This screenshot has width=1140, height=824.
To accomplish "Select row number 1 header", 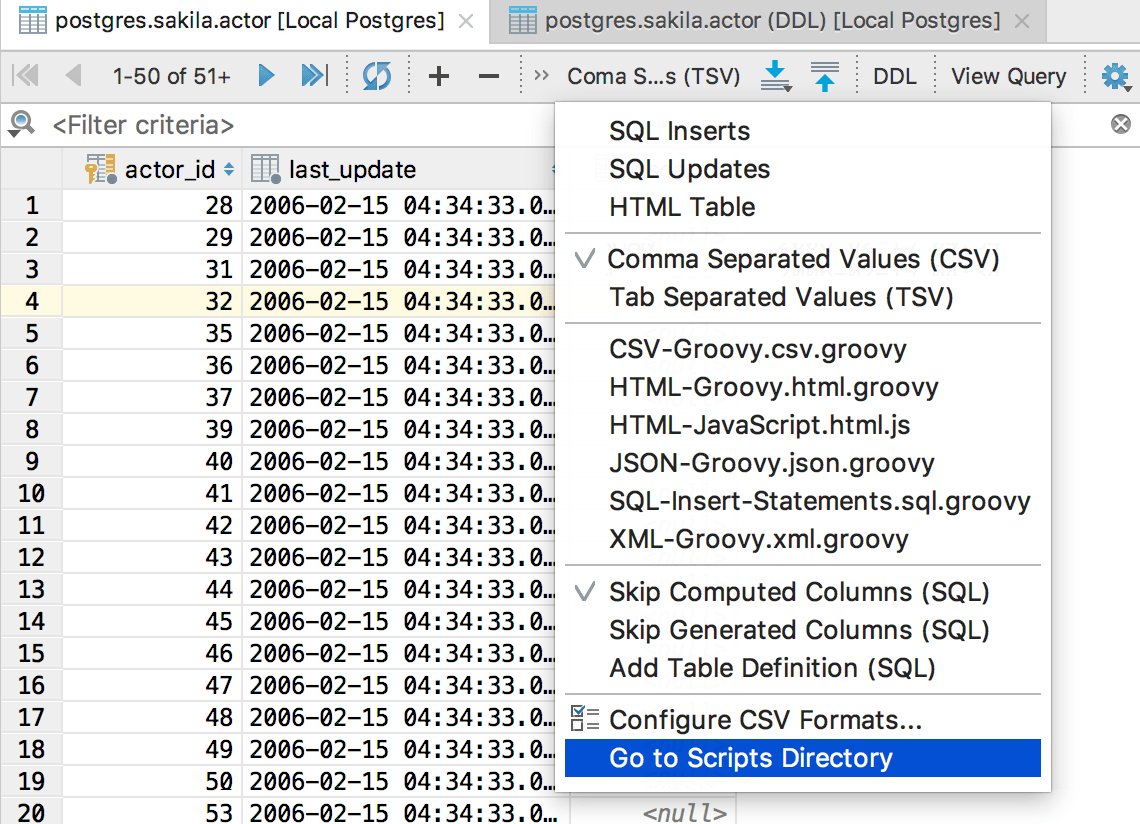I will pos(31,205).
